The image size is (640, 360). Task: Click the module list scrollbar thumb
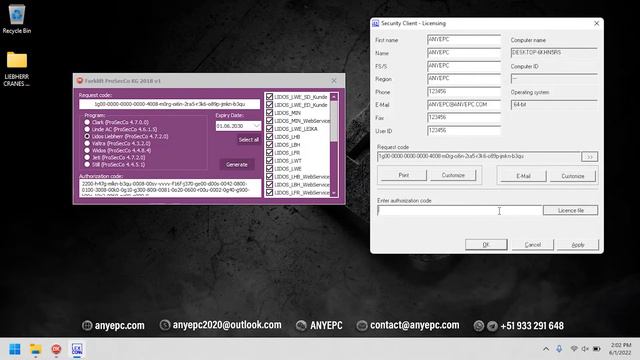tap(334, 121)
